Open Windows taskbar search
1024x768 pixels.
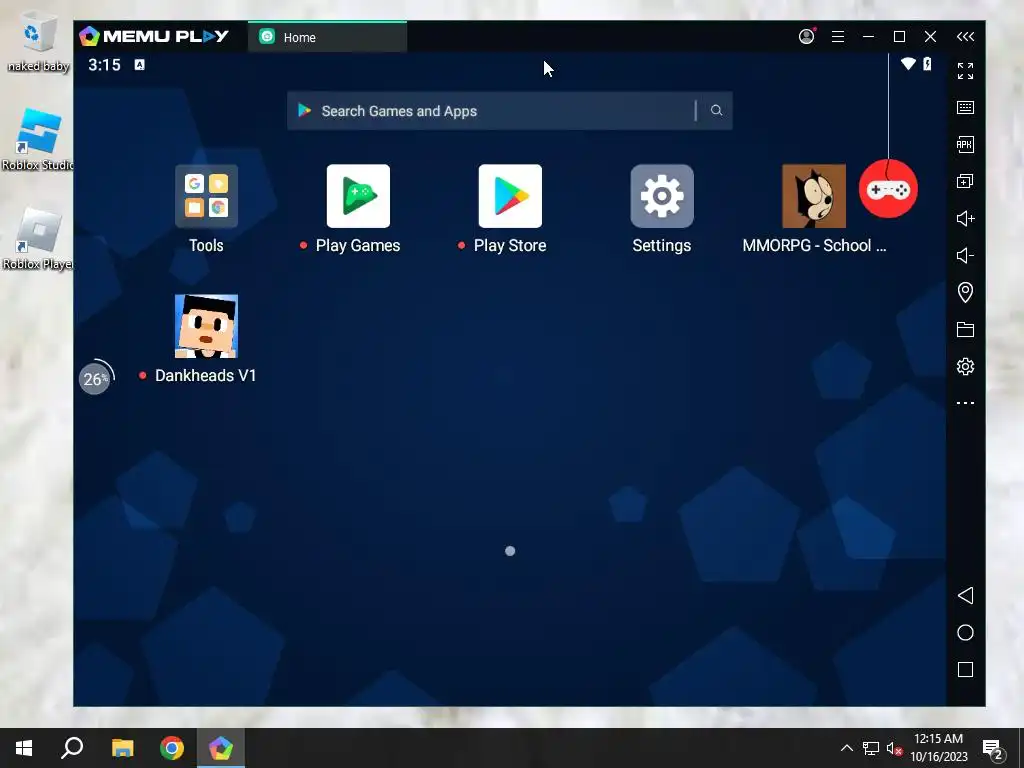point(72,748)
